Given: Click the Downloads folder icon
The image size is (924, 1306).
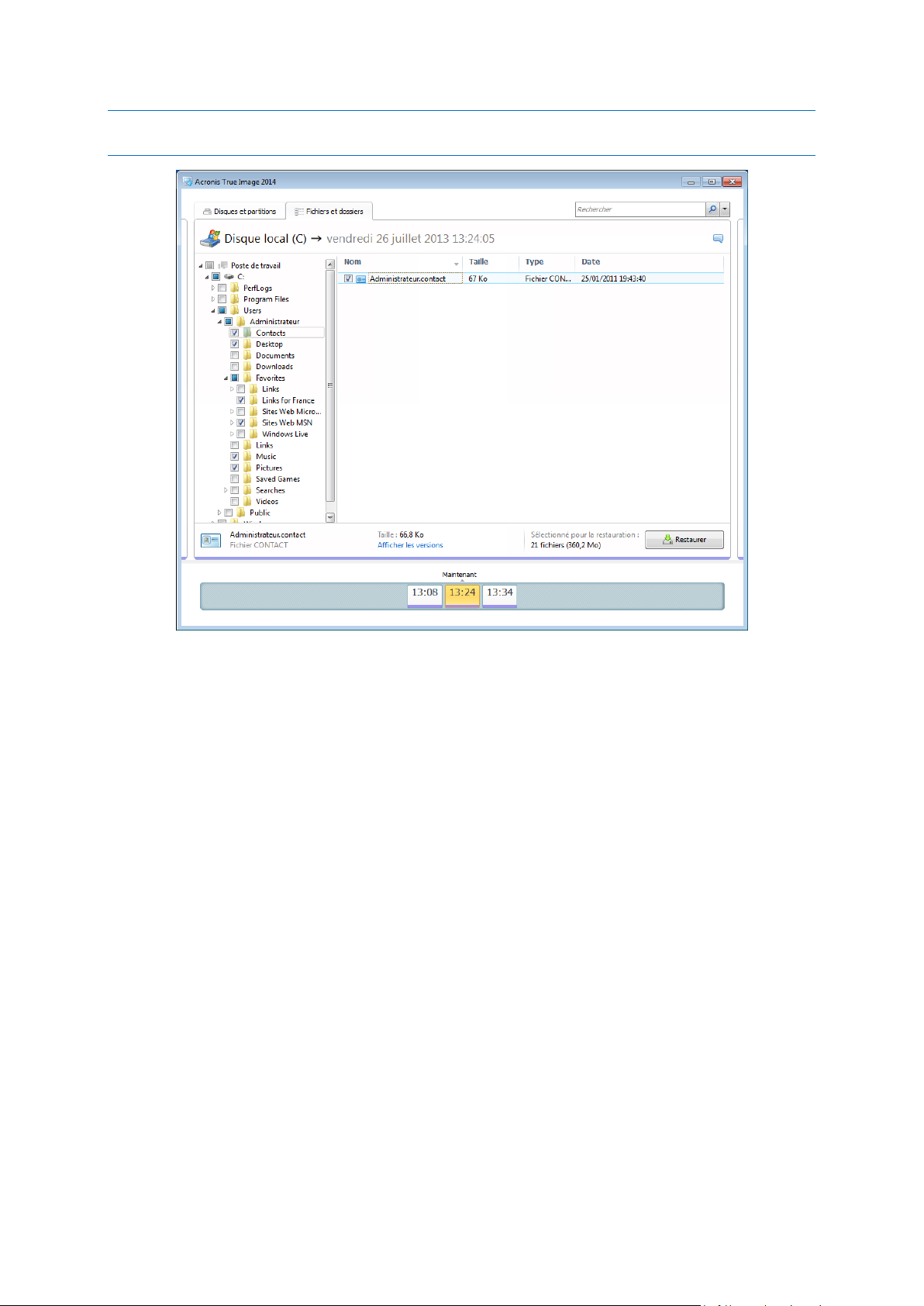Looking at the screenshot, I should 247,367.
